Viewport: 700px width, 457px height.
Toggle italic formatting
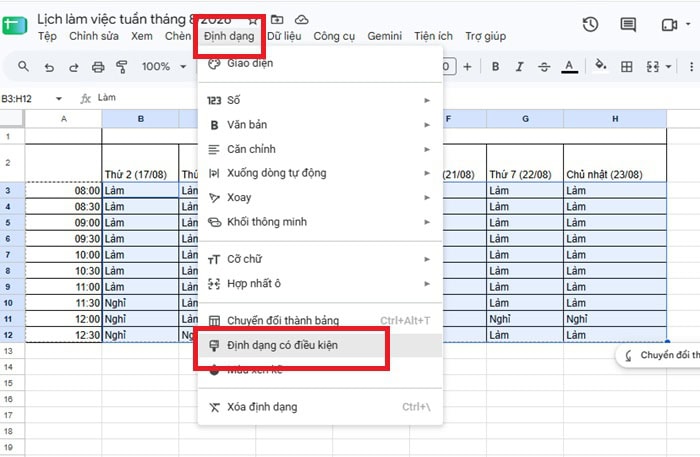pos(519,66)
